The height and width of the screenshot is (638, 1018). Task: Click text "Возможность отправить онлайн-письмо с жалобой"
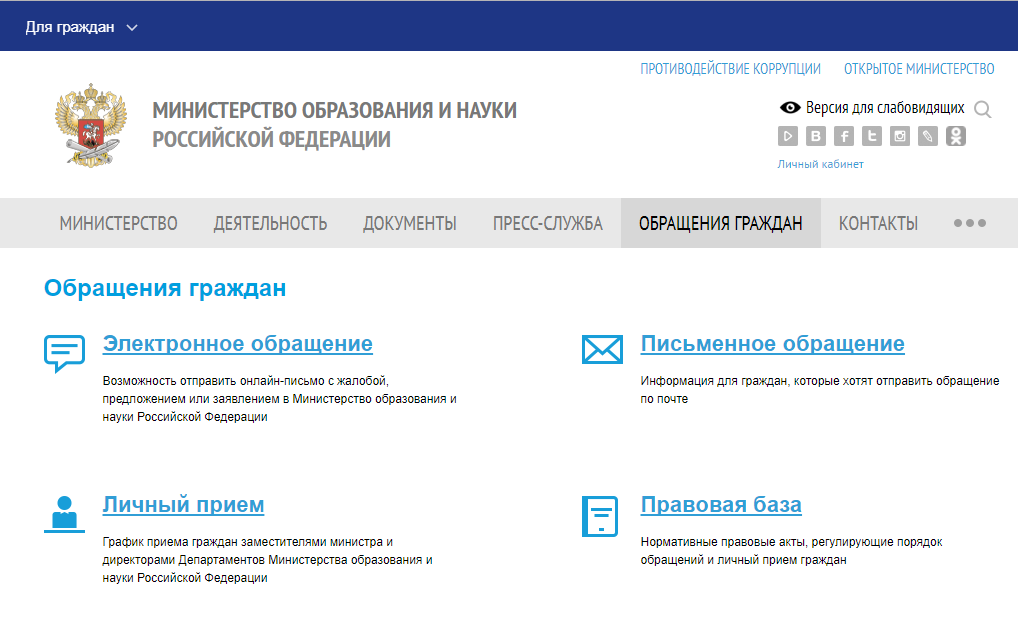coord(245,381)
